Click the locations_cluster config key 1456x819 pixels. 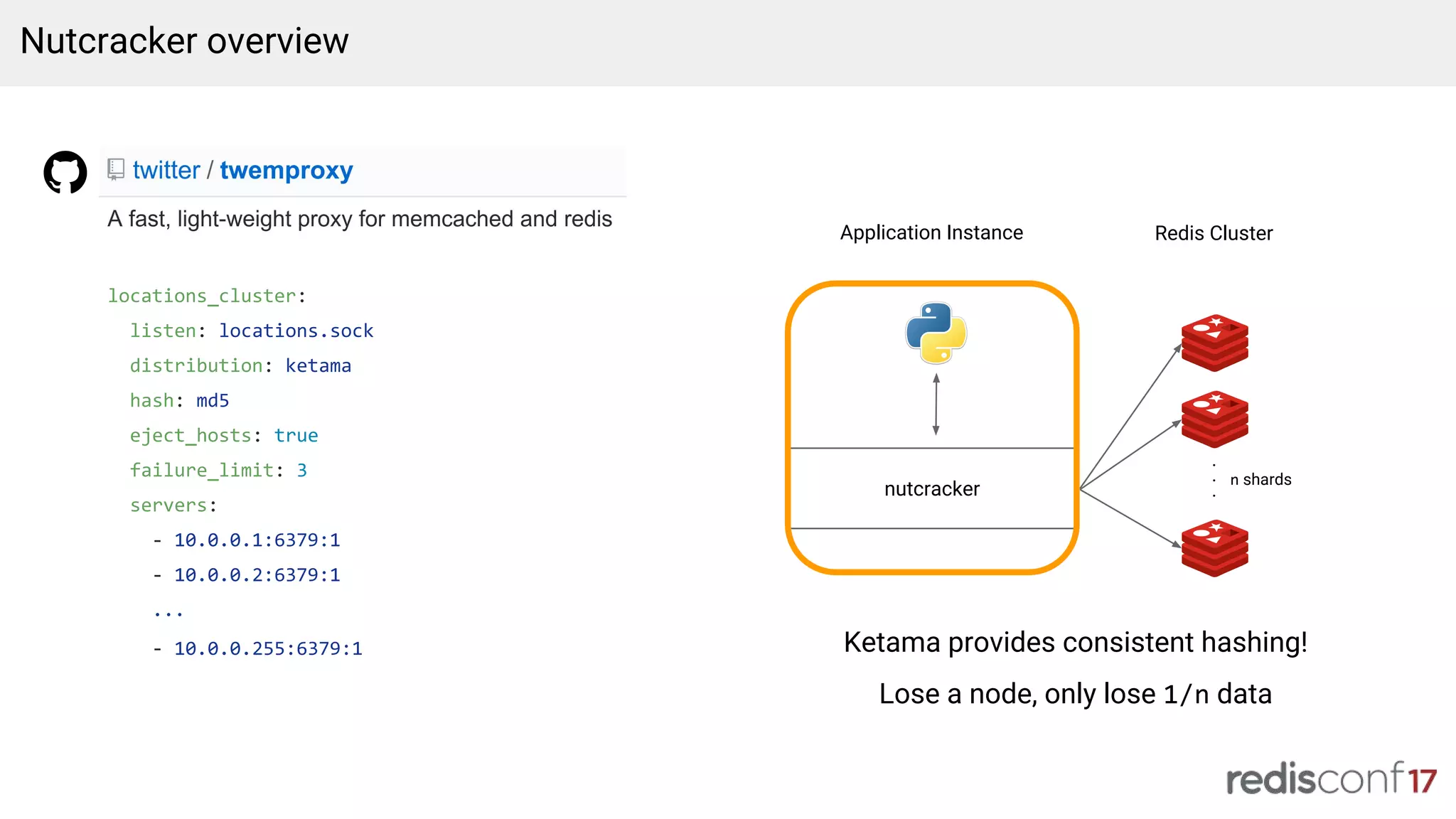click(202, 296)
